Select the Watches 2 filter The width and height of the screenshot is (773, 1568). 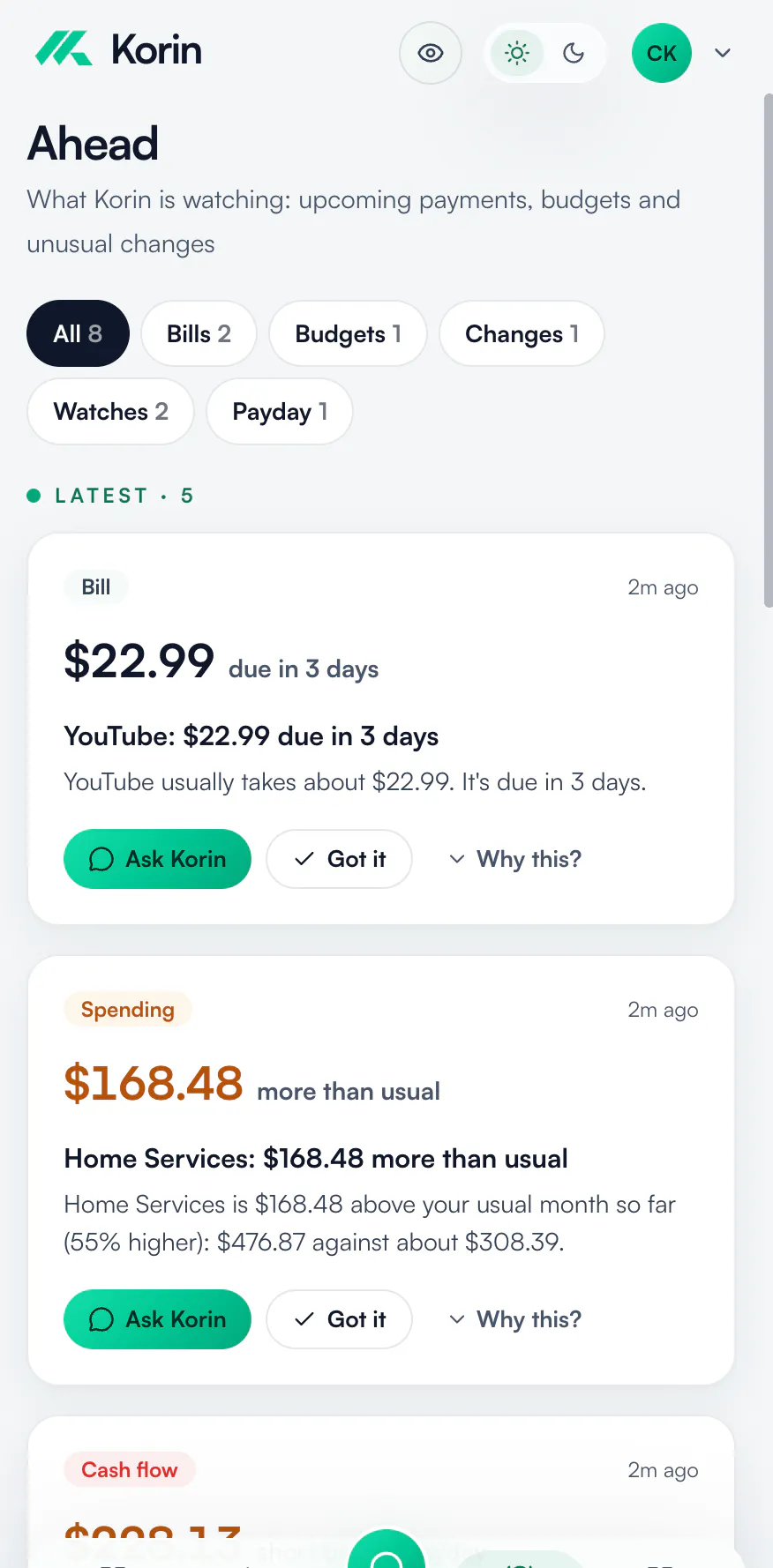[110, 411]
